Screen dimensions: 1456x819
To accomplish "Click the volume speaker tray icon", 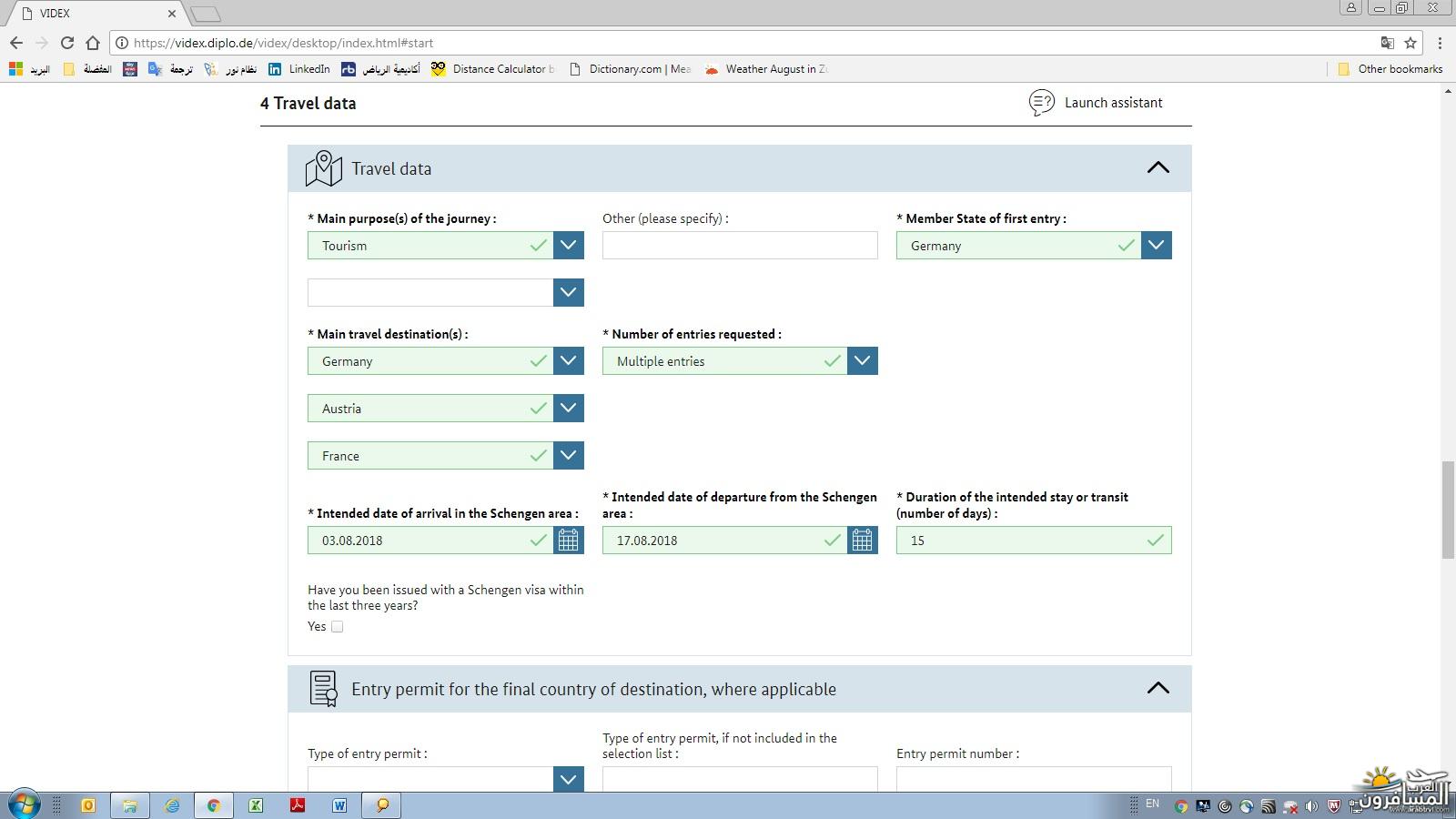I will coord(1311,806).
